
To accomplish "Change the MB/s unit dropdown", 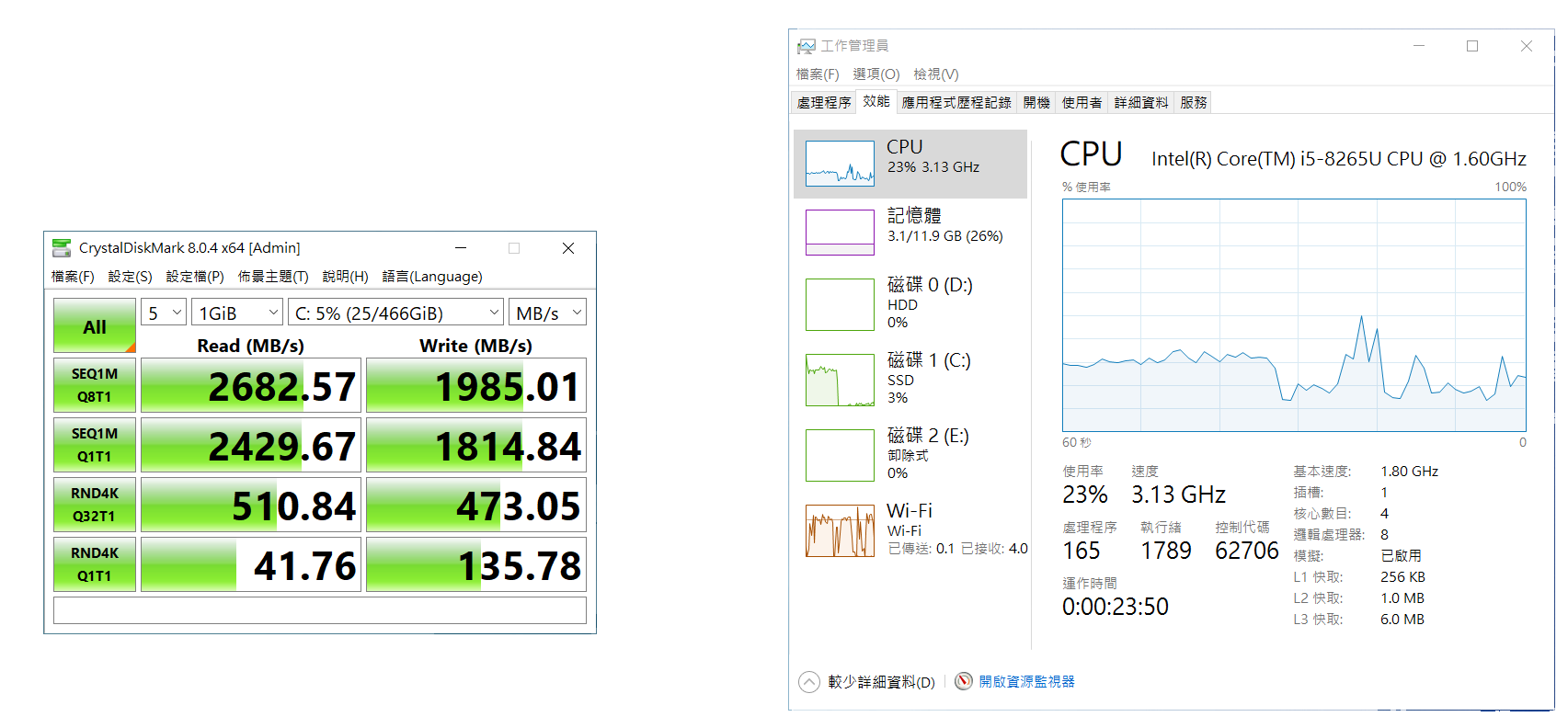I will [548, 313].
